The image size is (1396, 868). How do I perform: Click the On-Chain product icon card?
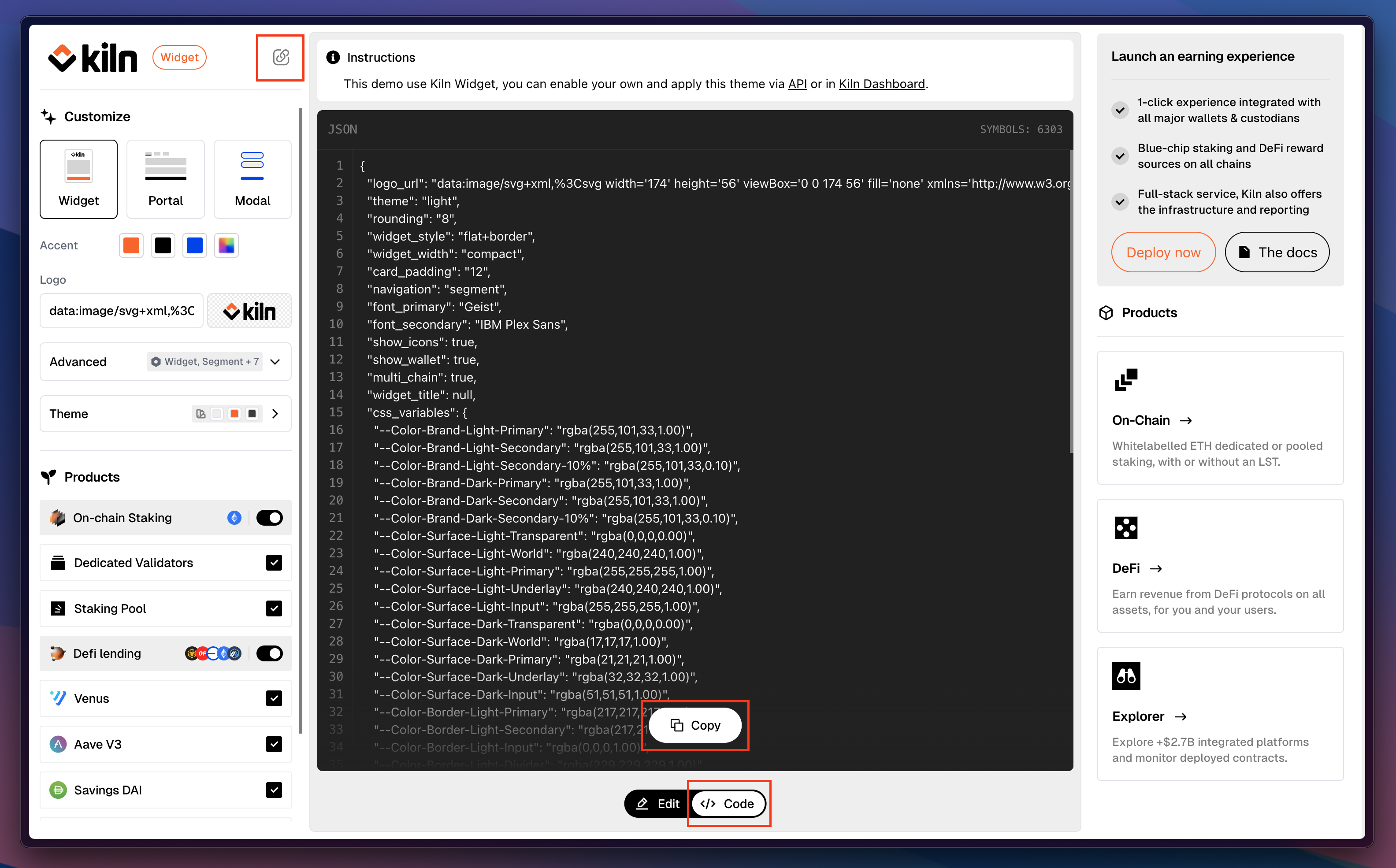(1125, 380)
